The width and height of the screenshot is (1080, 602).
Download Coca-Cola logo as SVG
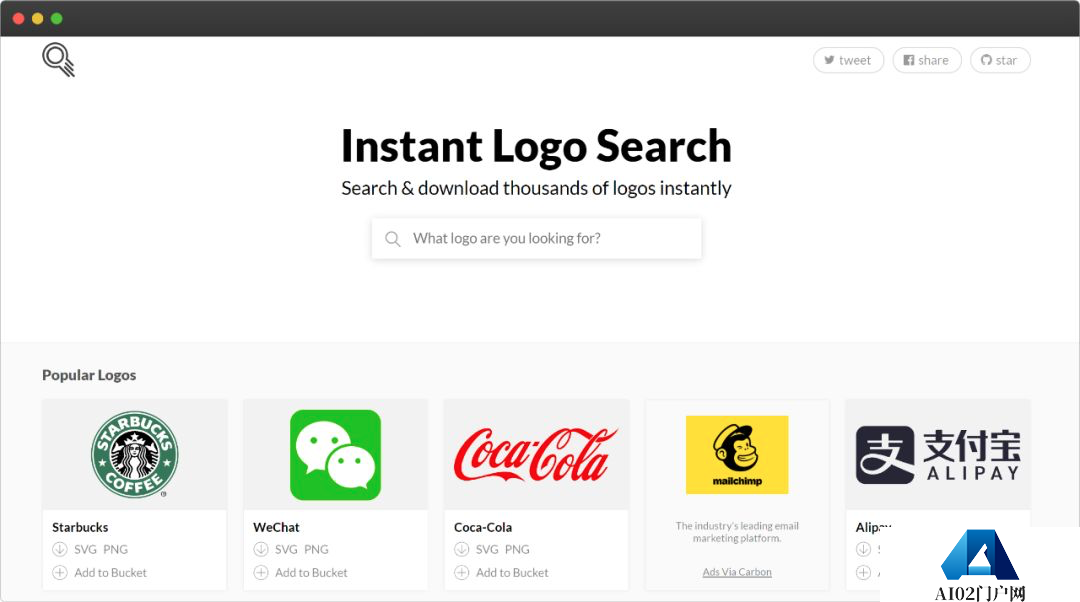point(487,549)
